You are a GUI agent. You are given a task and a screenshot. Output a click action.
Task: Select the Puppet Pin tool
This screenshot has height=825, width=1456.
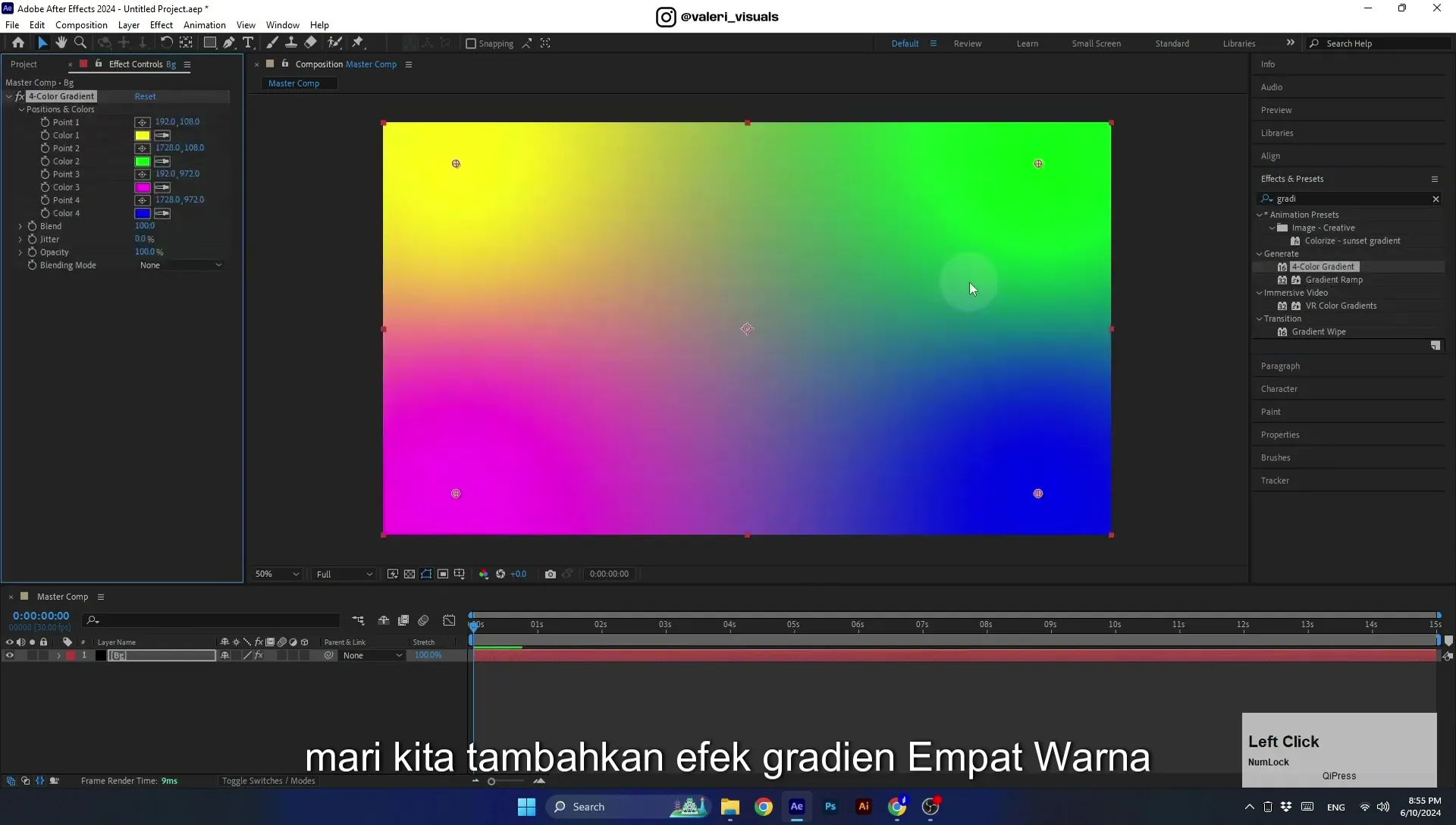[x=358, y=43]
